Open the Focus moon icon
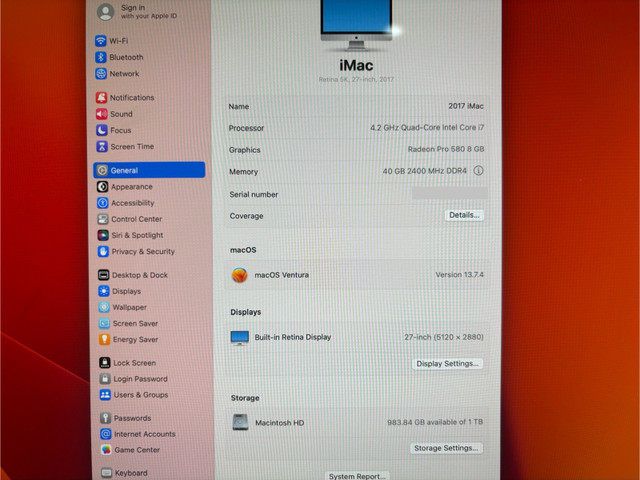The width and height of the screenshot is (640, 480). (x=102, y=130)
